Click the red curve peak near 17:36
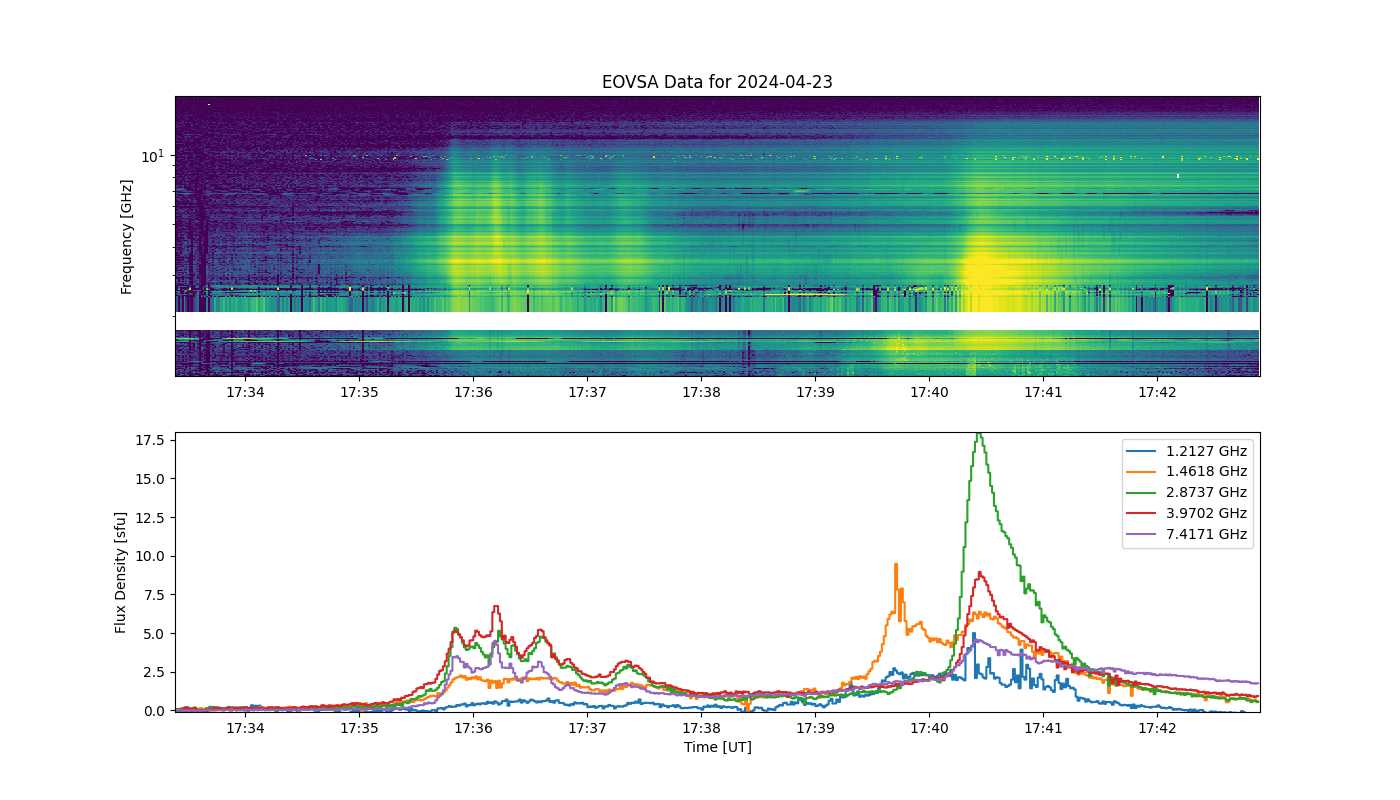This screenshot has height=800, width=1400. [495, 607]
